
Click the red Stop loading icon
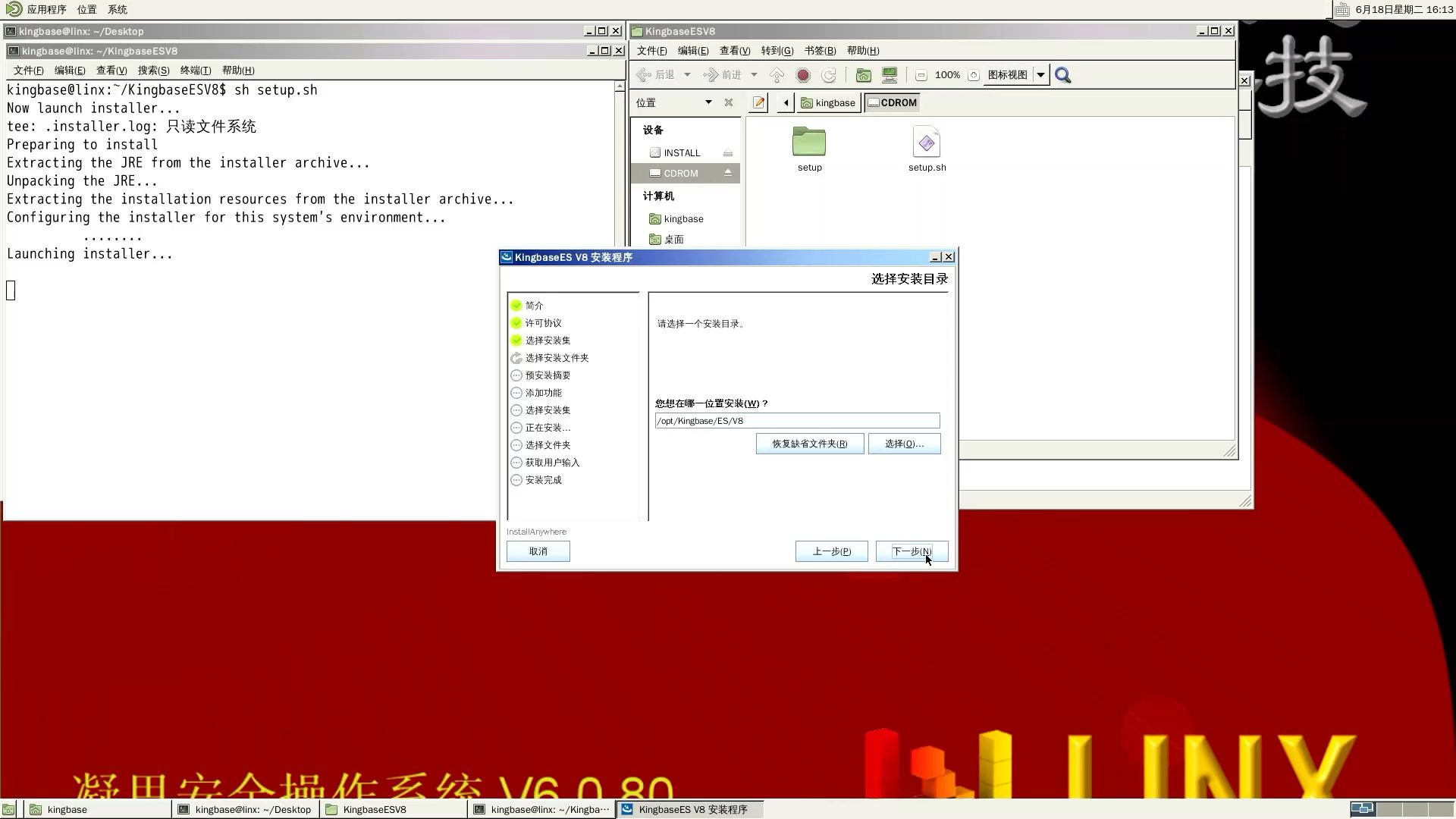[x=803, y=75]
